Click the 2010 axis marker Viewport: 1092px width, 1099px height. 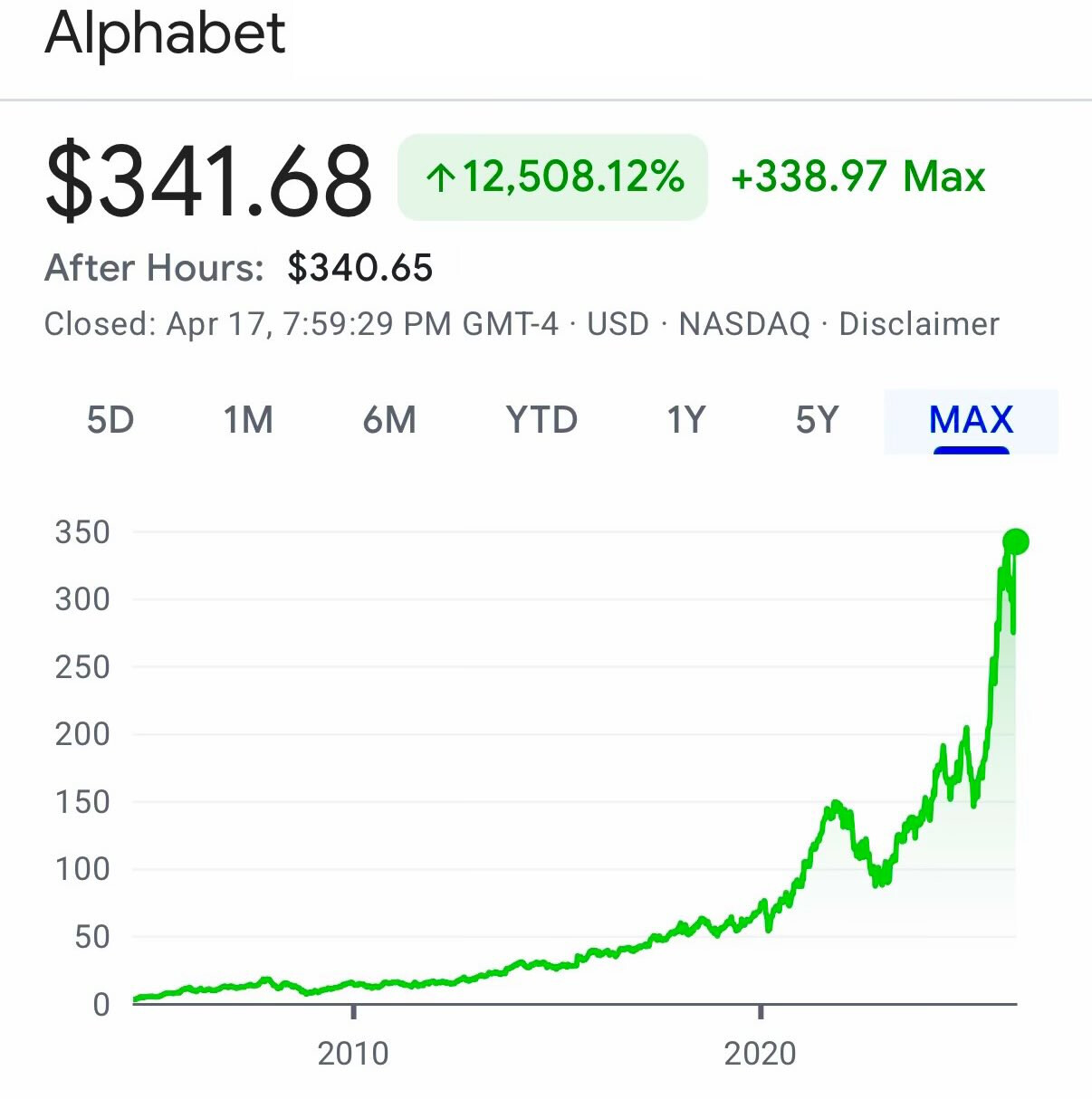click(x=353, y=1053)
